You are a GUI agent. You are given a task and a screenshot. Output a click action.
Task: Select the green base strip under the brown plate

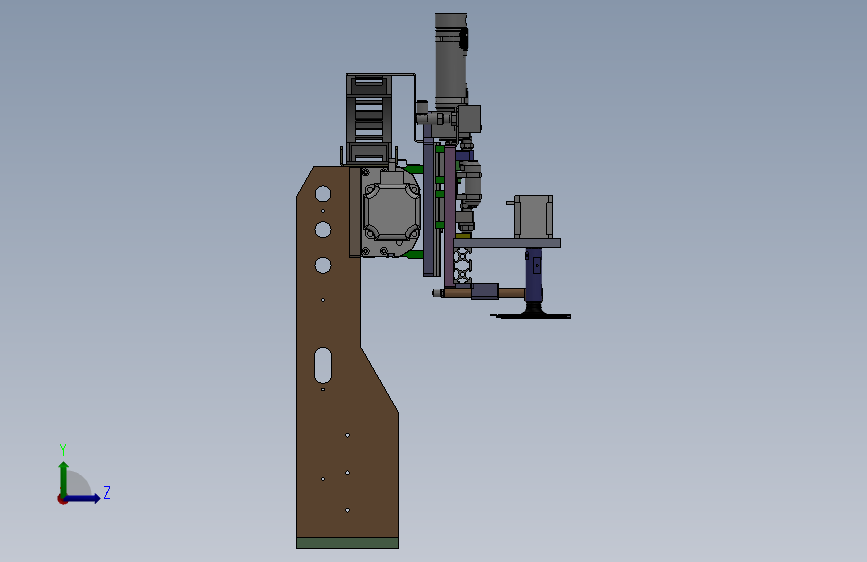click(347, 543)
